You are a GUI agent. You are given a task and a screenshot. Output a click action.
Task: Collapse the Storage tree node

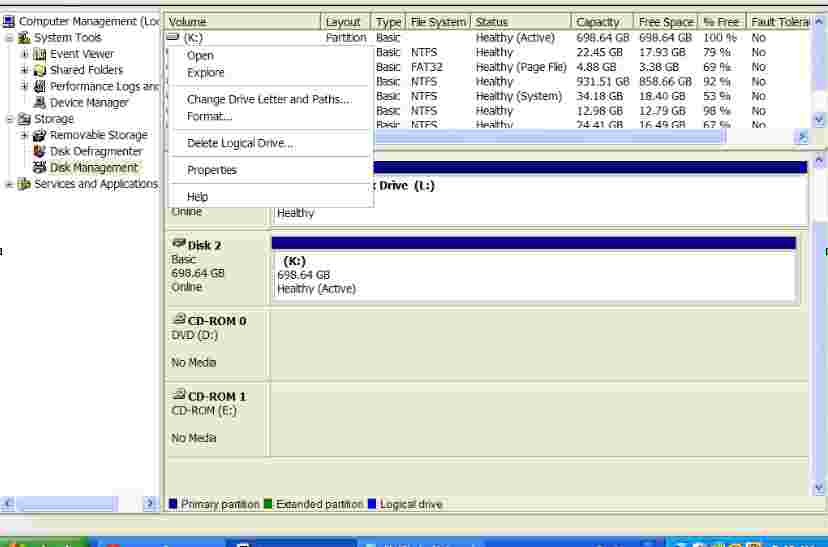pos(10,119)
